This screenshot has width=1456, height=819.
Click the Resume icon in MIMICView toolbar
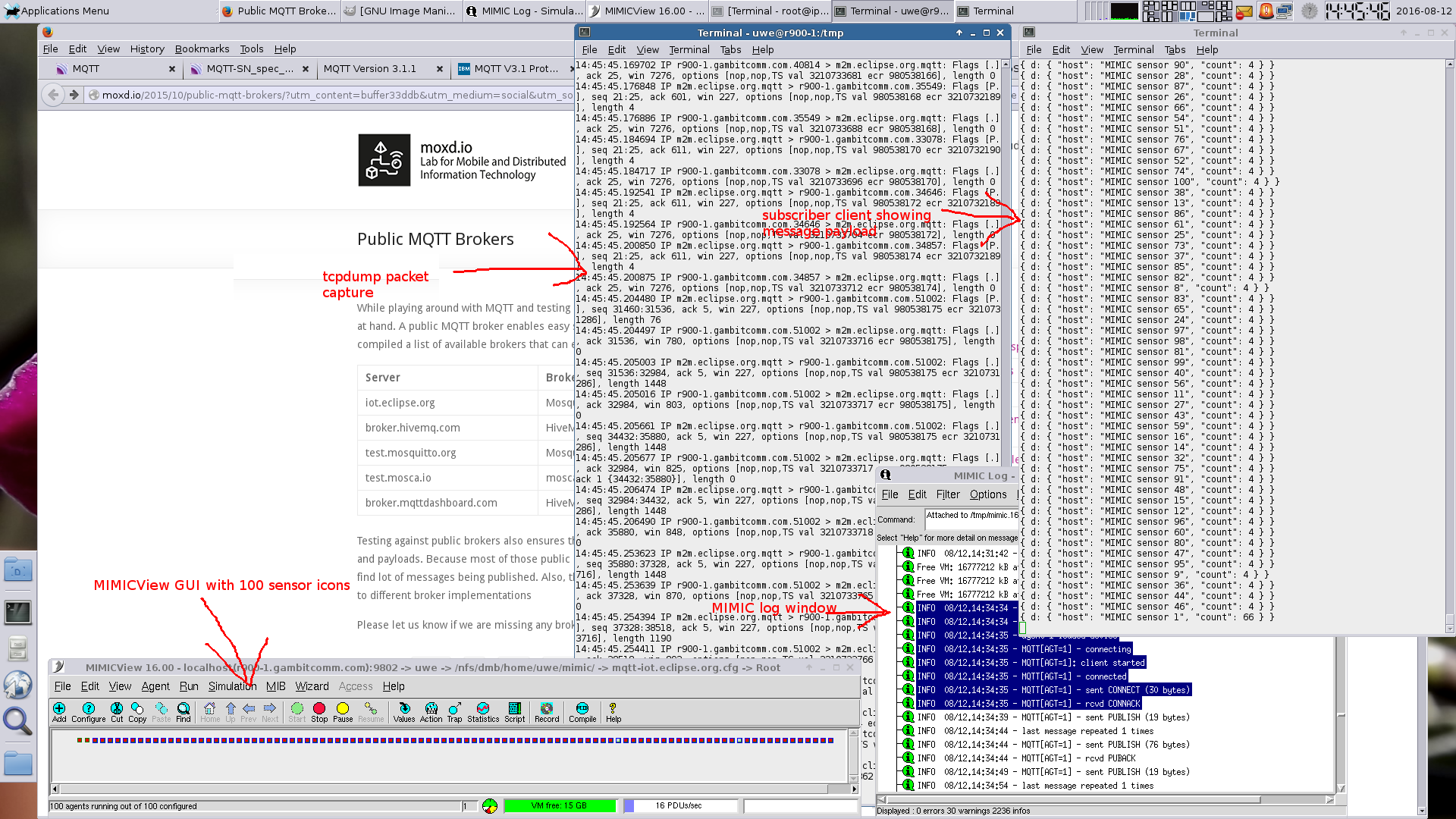pos(371,712)
